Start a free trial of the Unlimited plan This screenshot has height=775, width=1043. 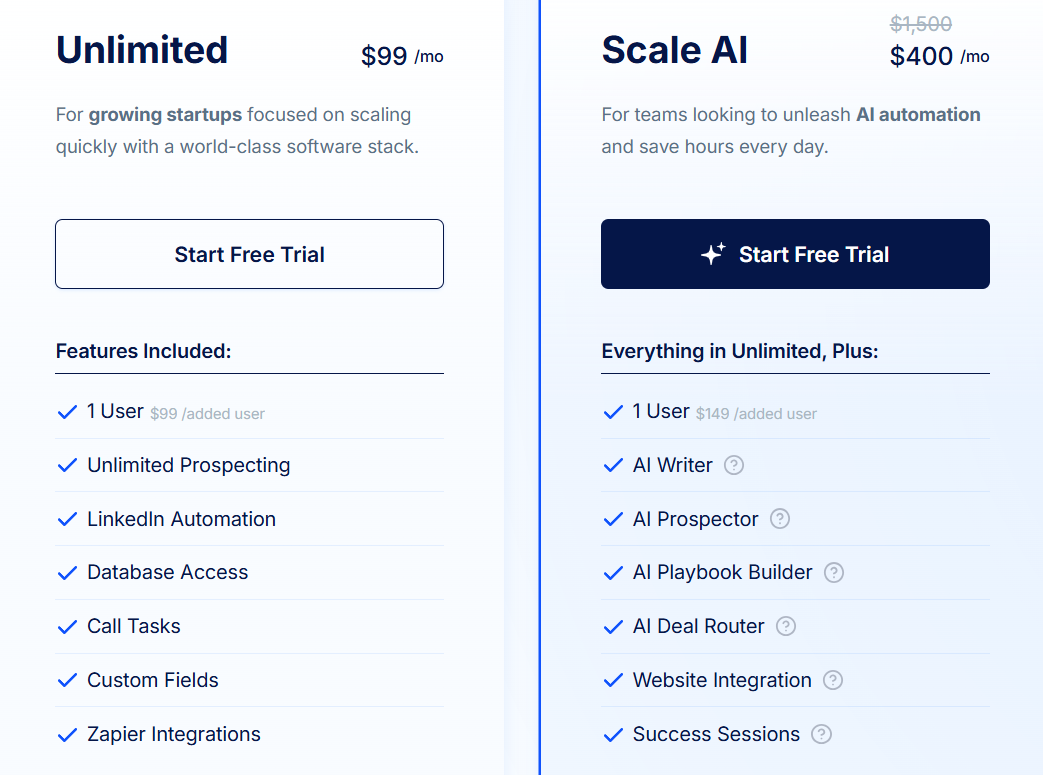(249, 254)
